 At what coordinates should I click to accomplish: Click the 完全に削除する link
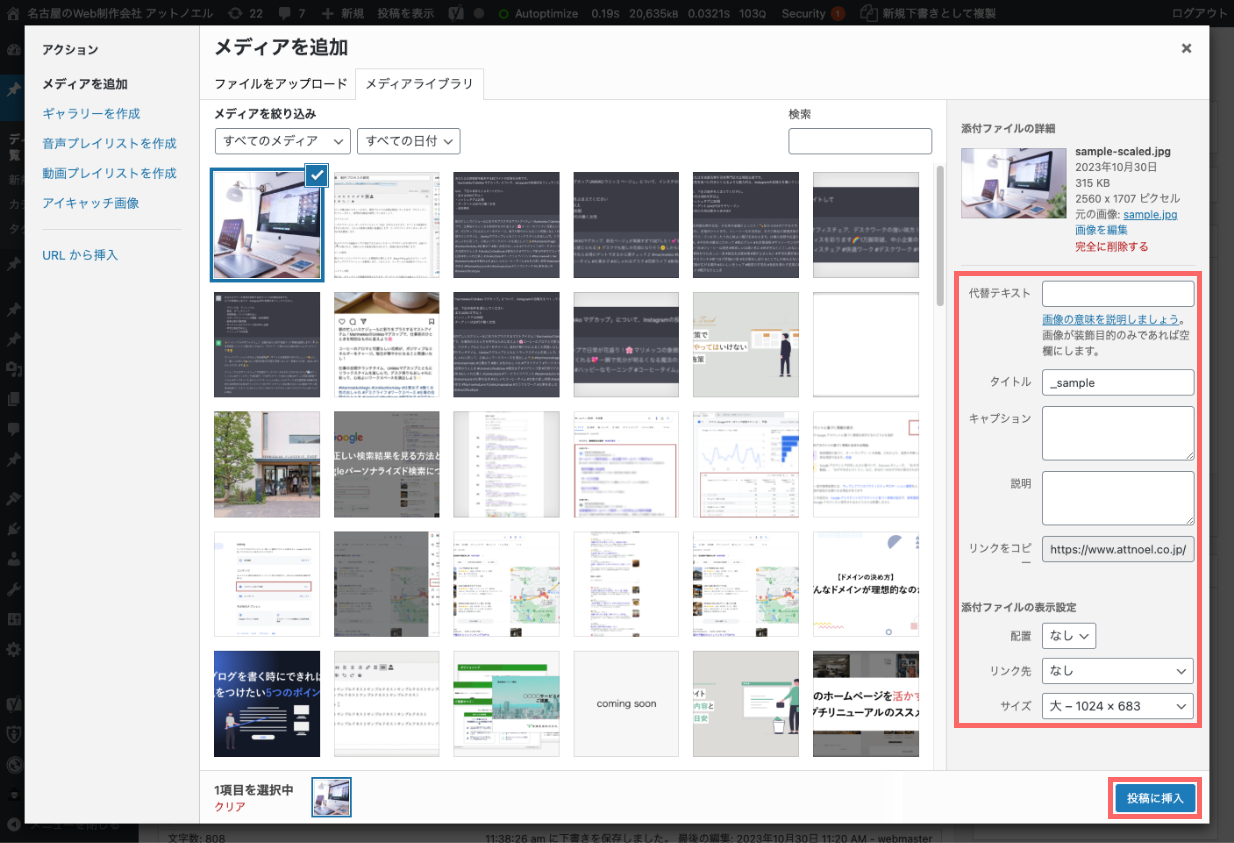[x=1111, y=246]
